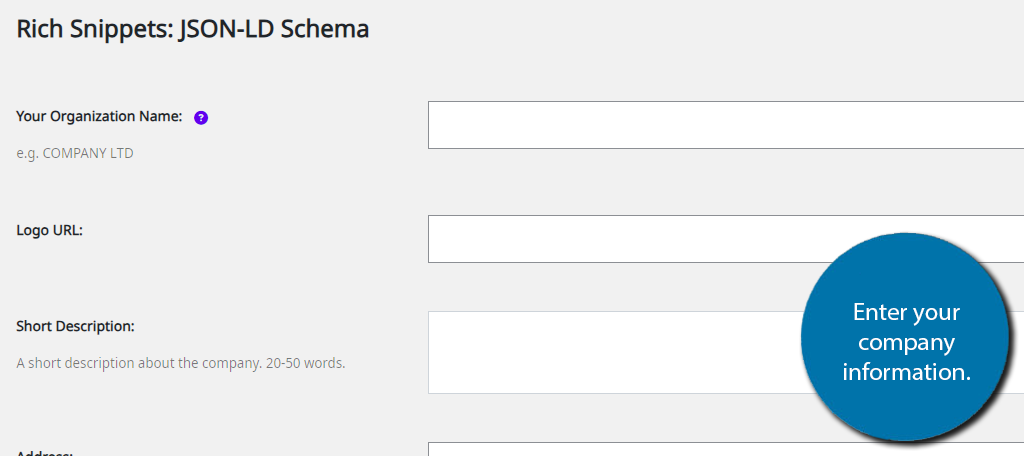
Task: Click the 'JSON-LD Schema' part of the heading
Action: (274, 29)
